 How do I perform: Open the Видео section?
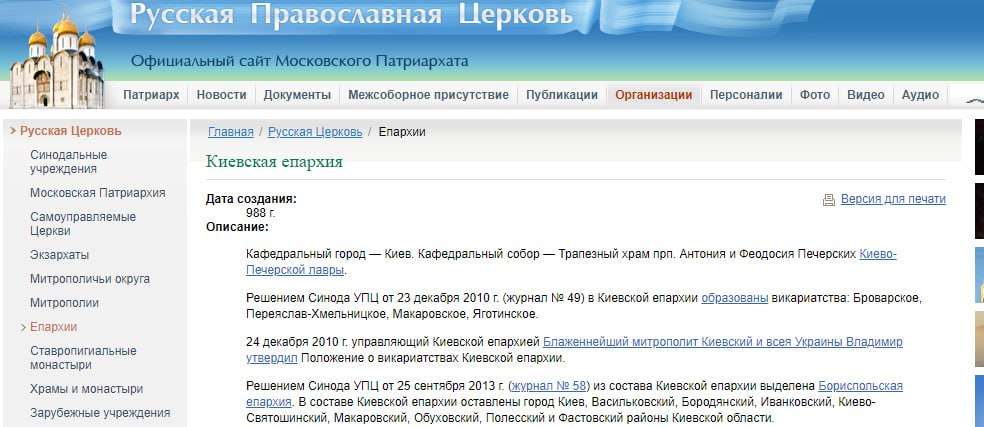click(866, 95)
